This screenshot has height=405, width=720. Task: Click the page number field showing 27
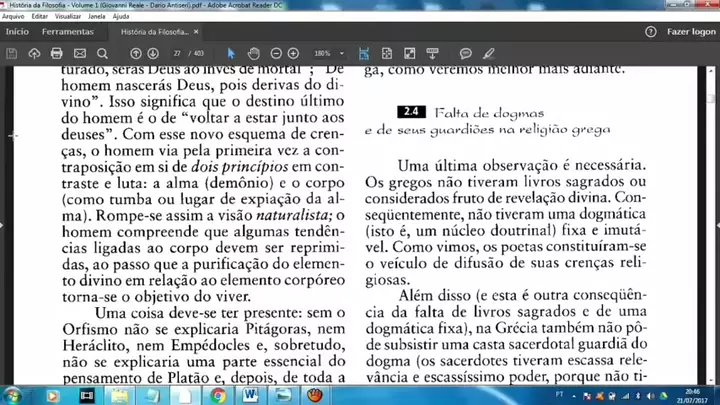point(178,53)
